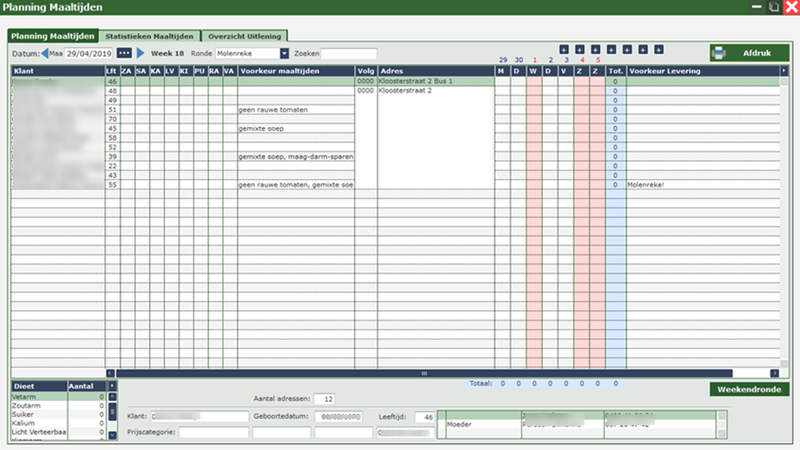
Task: Open the Ronde dropdown showing Molenreke
Action: click(284, 54)
